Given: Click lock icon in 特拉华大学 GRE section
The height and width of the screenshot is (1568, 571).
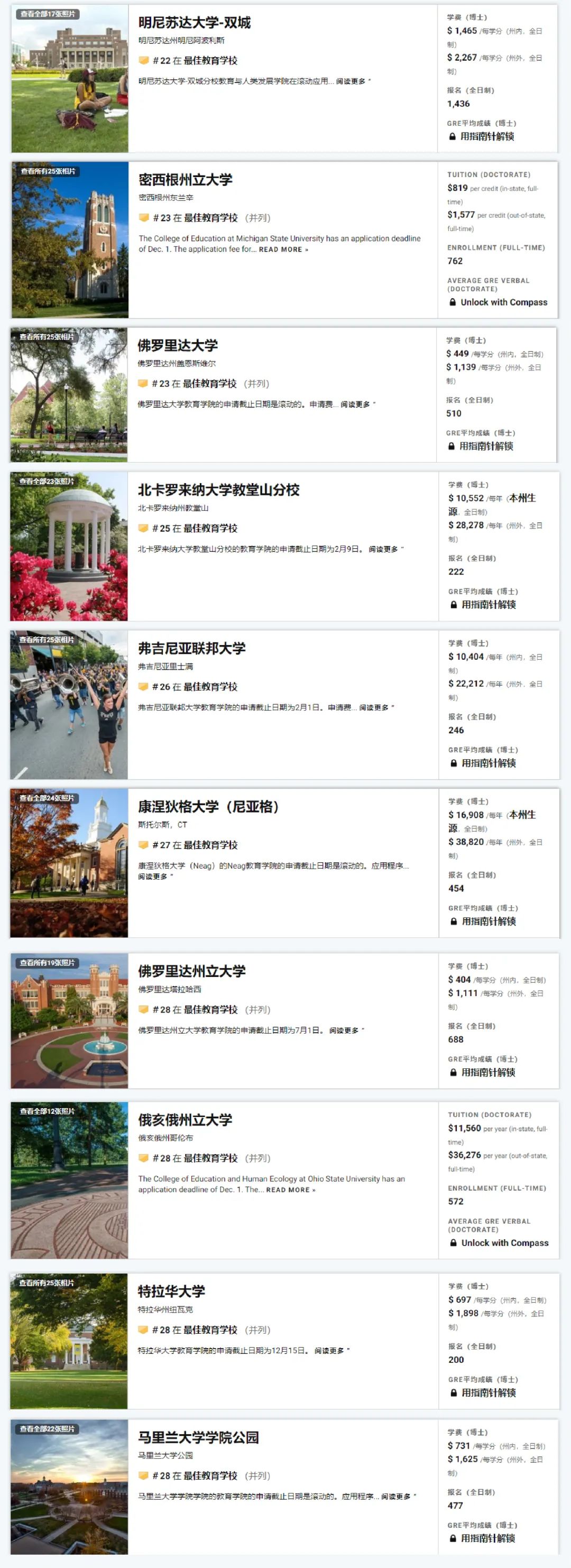Looking at the screenshot, I should (x=454, y=1392).
